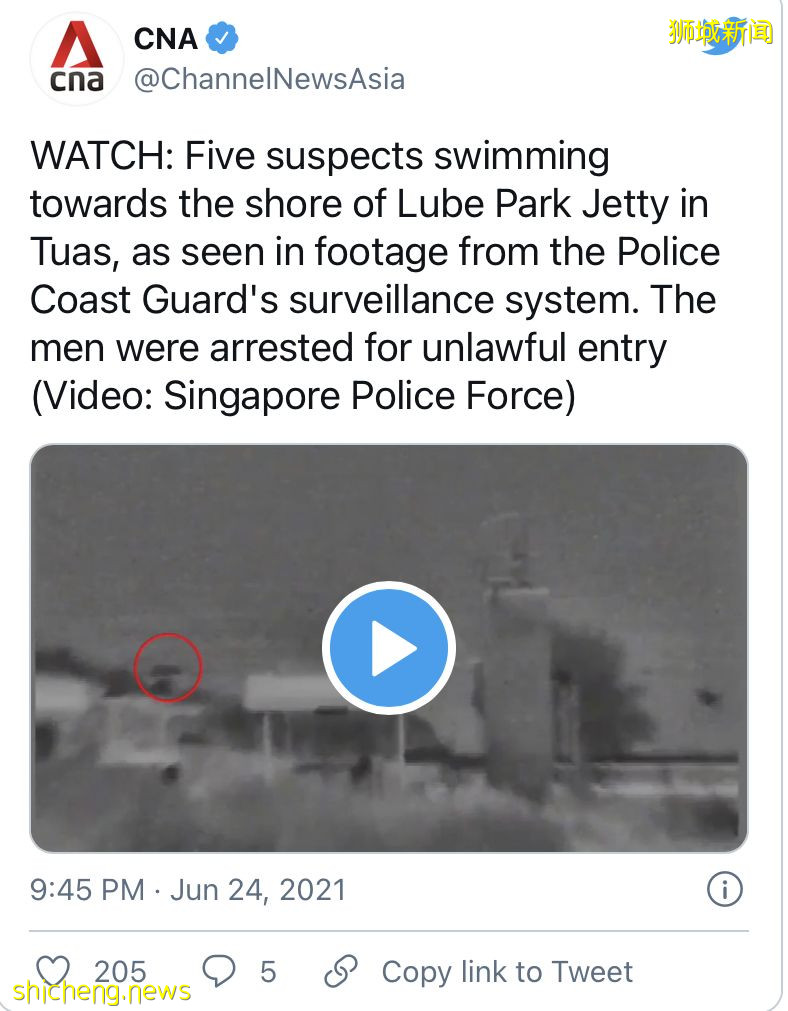Click Copy link to Tweet

point(507,972)
